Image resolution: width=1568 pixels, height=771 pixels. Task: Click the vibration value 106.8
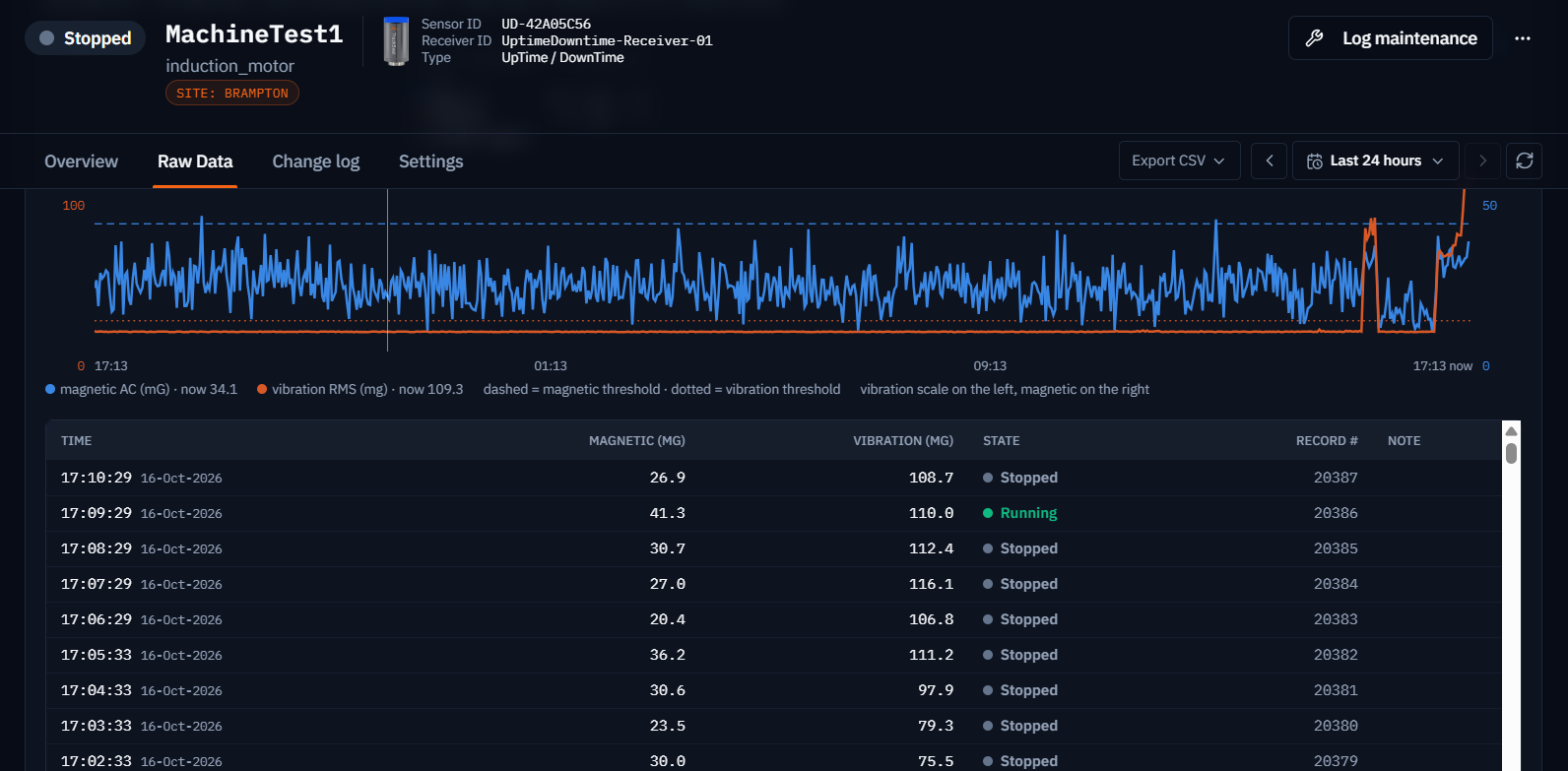[x=931, y=619]
